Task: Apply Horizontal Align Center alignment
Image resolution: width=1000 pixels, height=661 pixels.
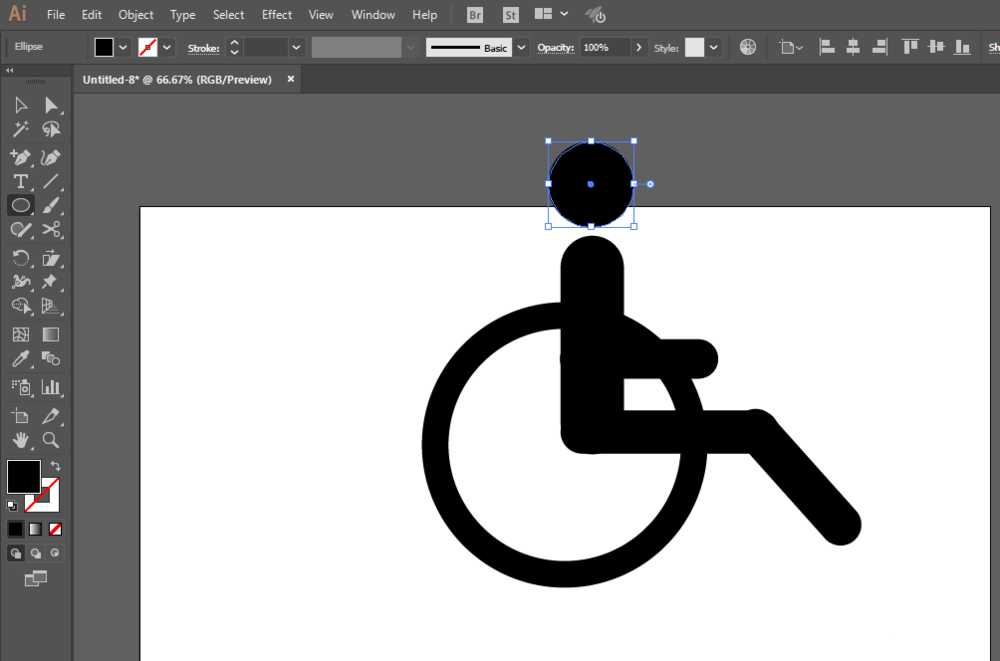Action: 855,46
